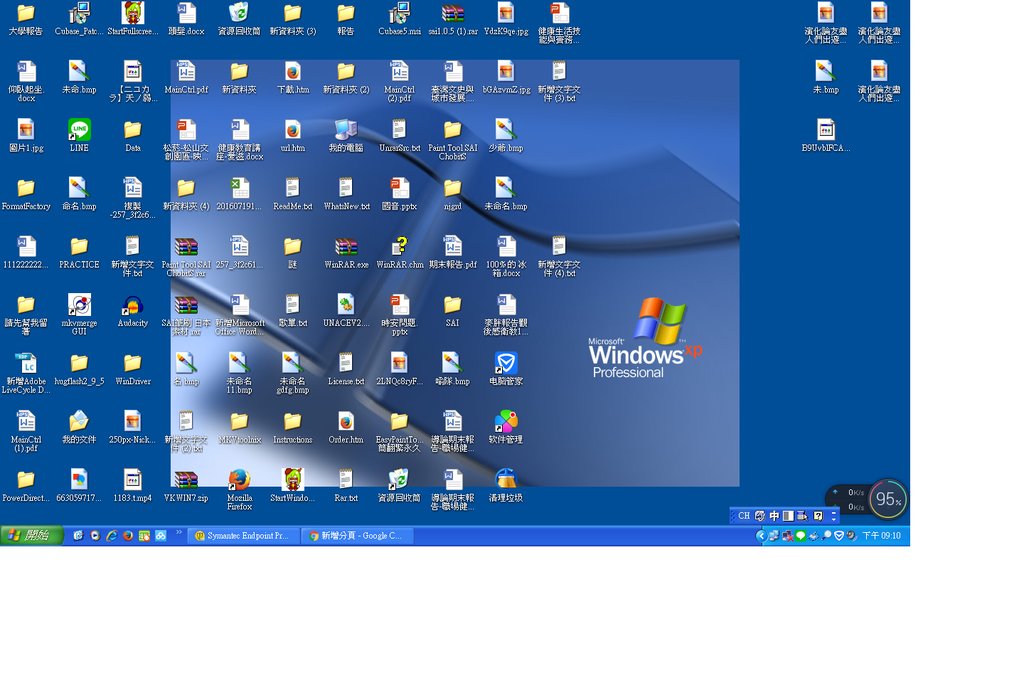Select the License.txt file

[346, 369]
